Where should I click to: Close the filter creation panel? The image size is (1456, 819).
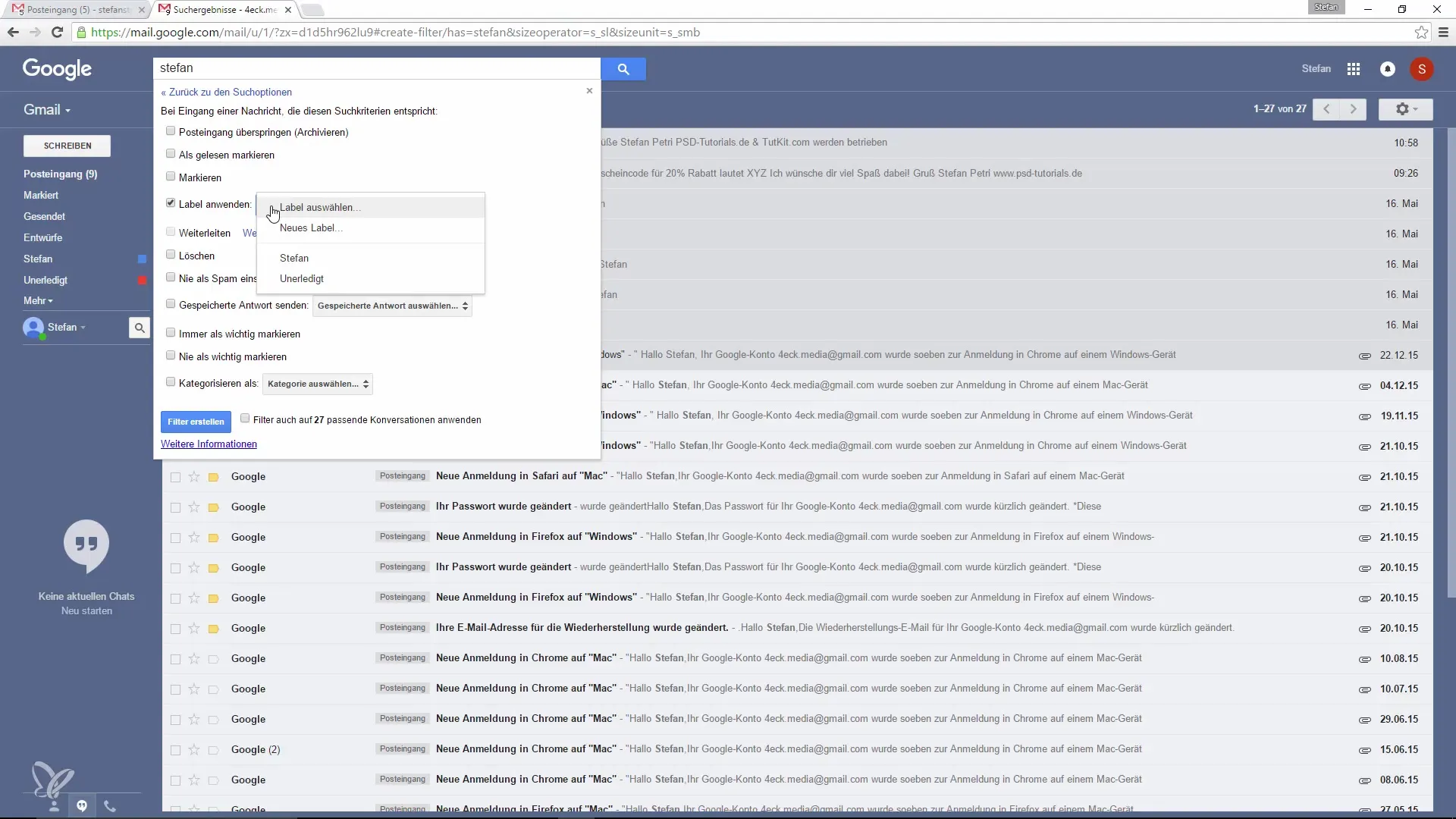coord(589,91)
